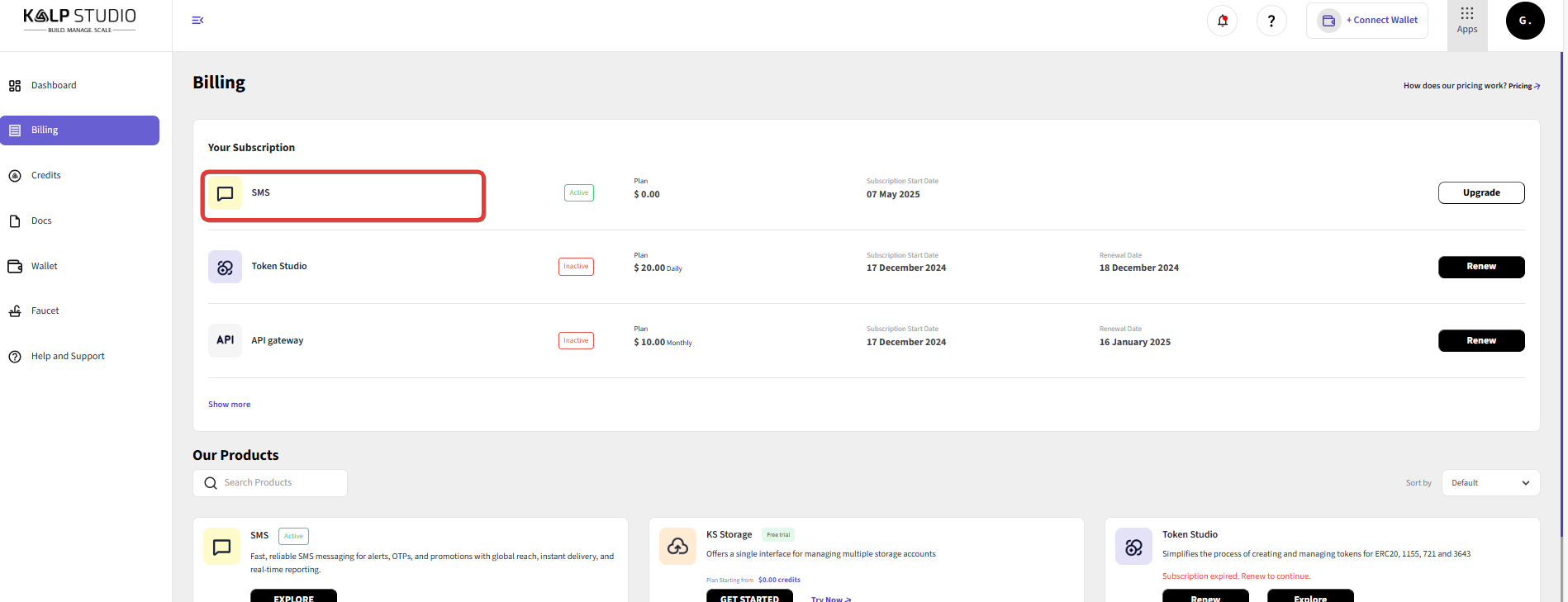The height and width of the screenshot is (602, 1568).
Task: Click the API gateway subscription icon
Action: pos(225,340)
